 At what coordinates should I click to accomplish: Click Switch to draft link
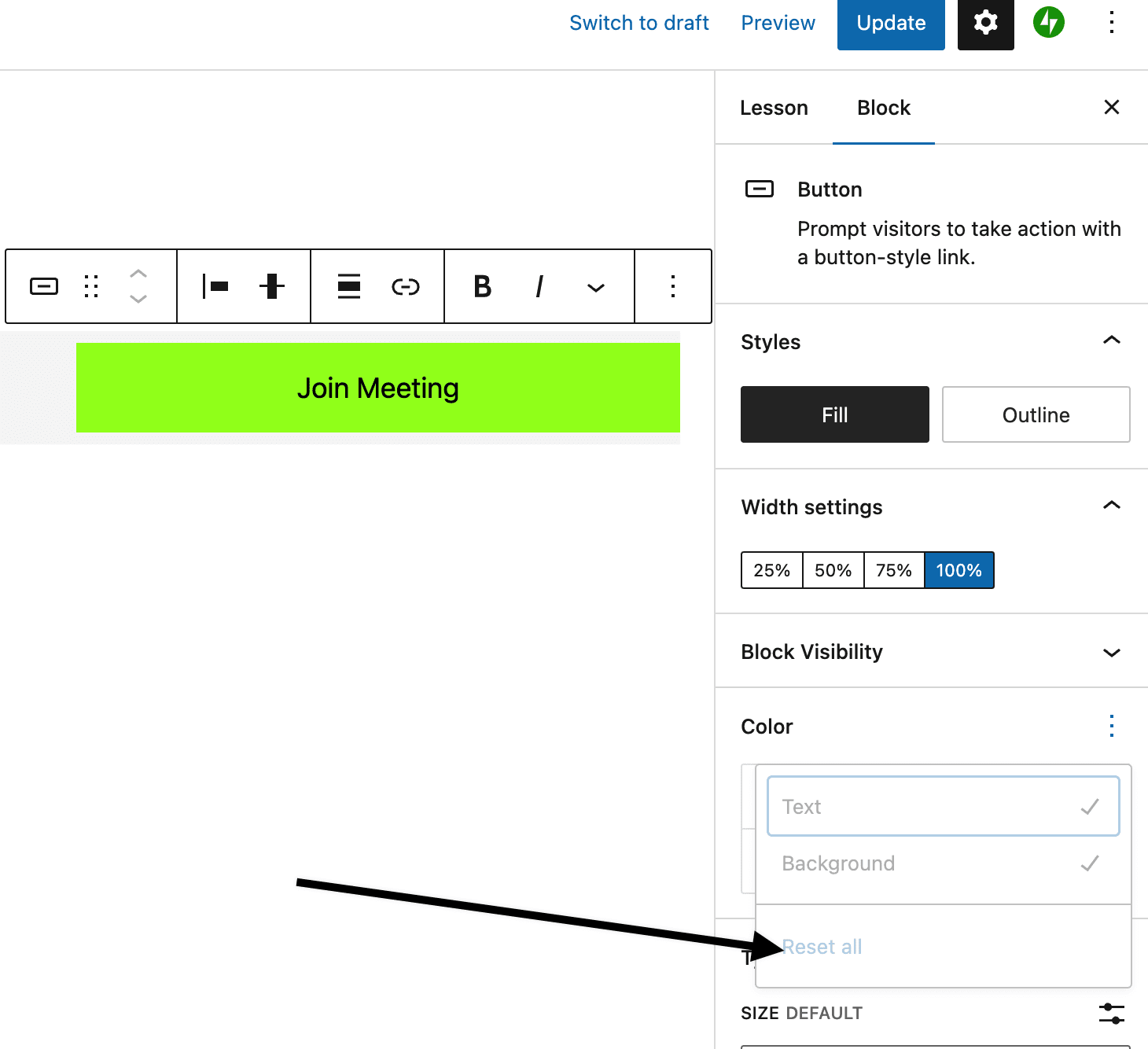pyautogui.click(x=638, y=23)
